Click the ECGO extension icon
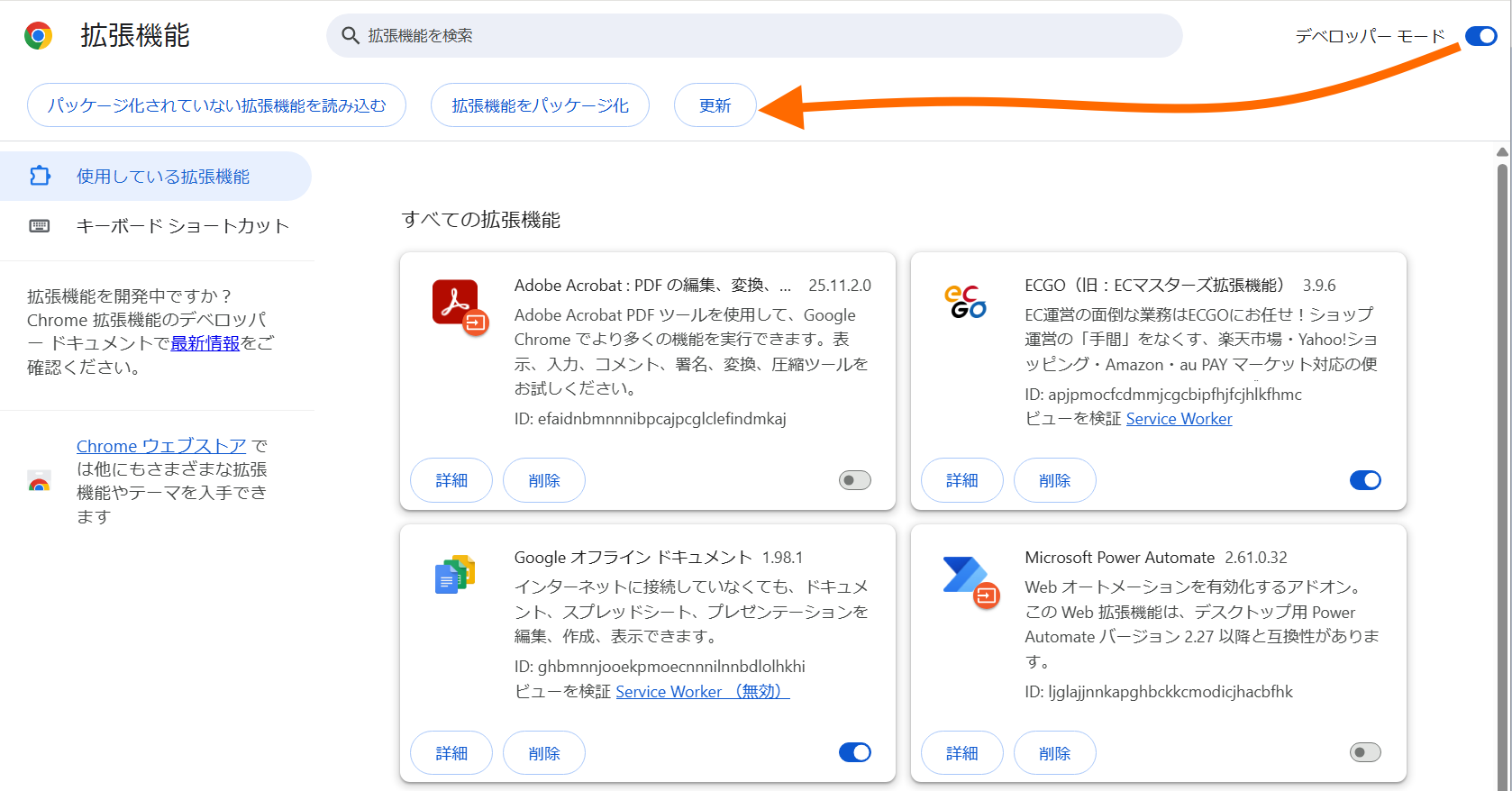The image size is (1512, 791). (965, 302)
